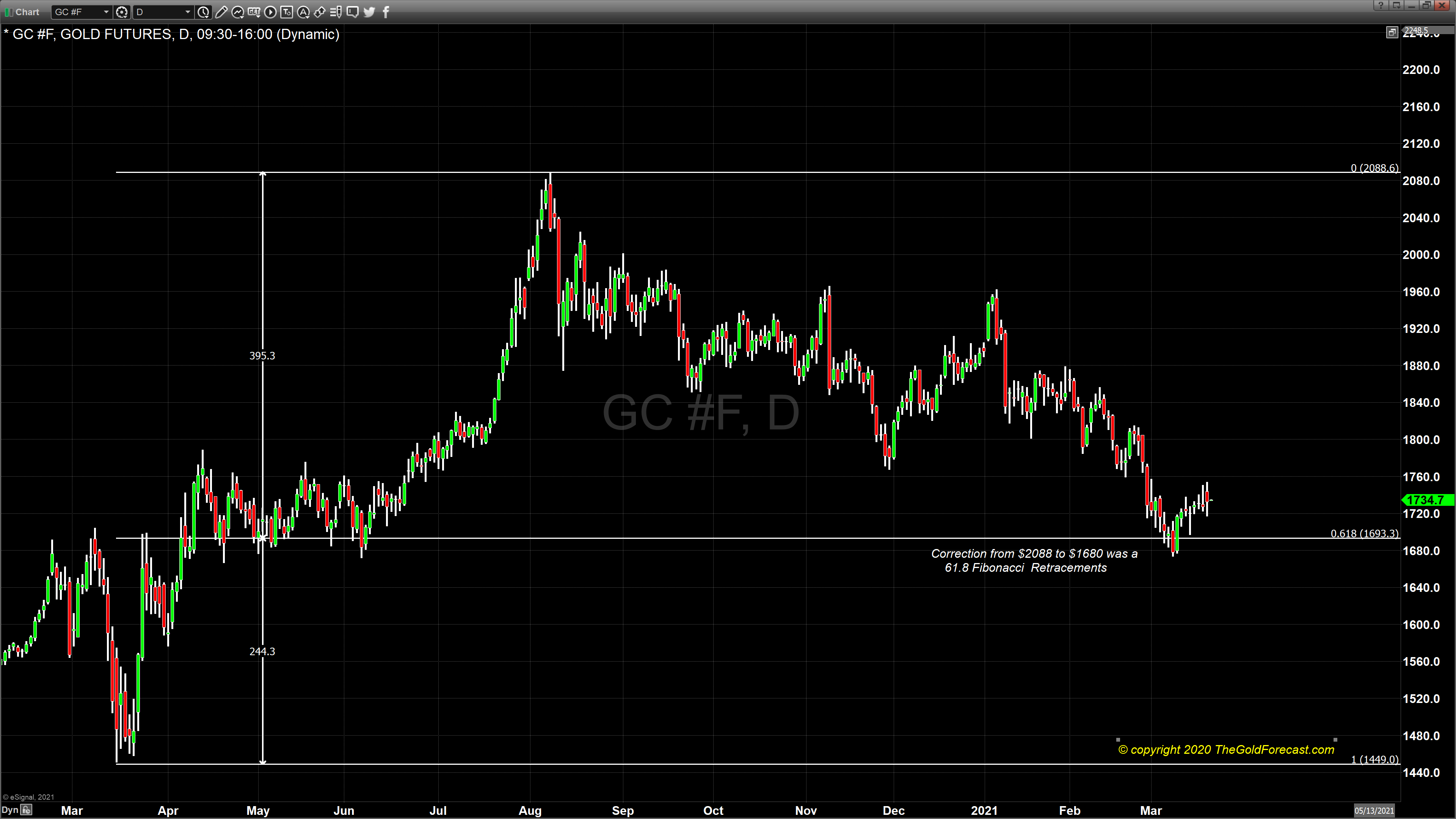Open the window layout dropdown button
The width and height of the screenshot is (1456, 819).
1396,5
